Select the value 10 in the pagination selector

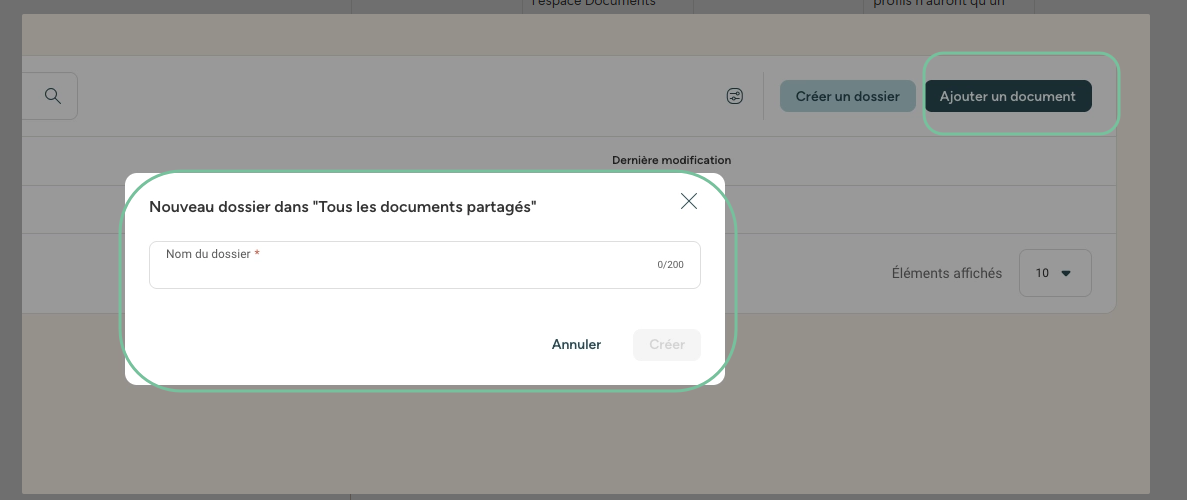point(1042,273)
